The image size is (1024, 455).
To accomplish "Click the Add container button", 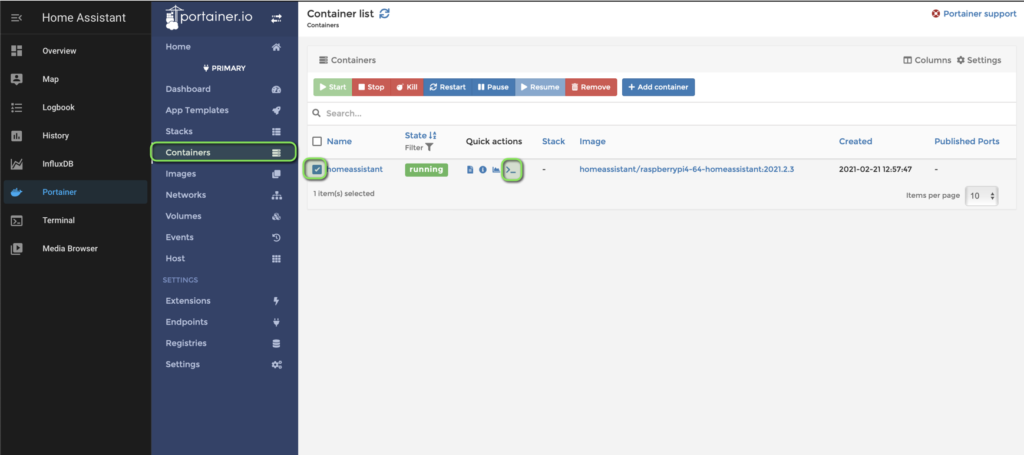I will pos(658,87).
